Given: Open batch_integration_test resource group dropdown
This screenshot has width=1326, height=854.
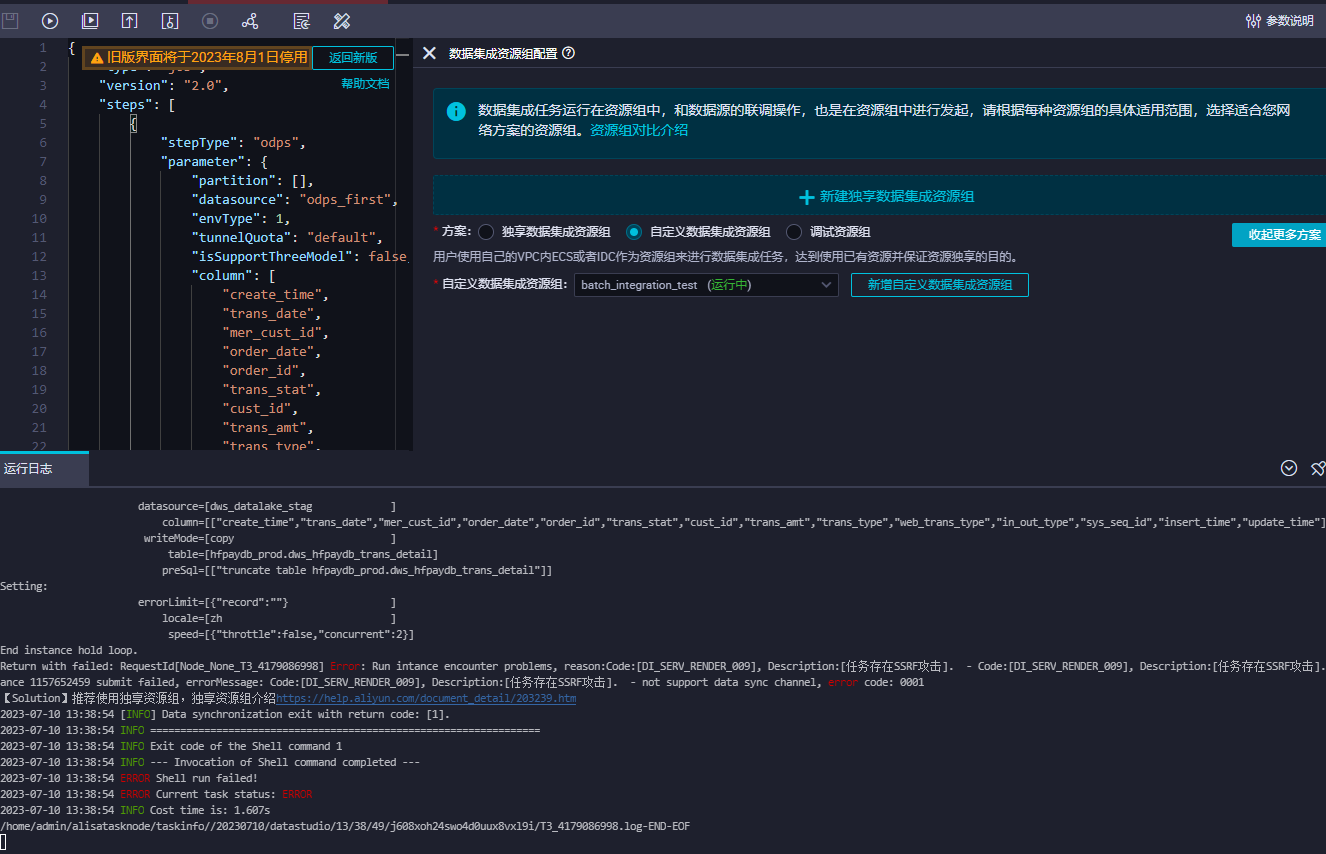Looking at the screenshot, I should pos(707,285).
